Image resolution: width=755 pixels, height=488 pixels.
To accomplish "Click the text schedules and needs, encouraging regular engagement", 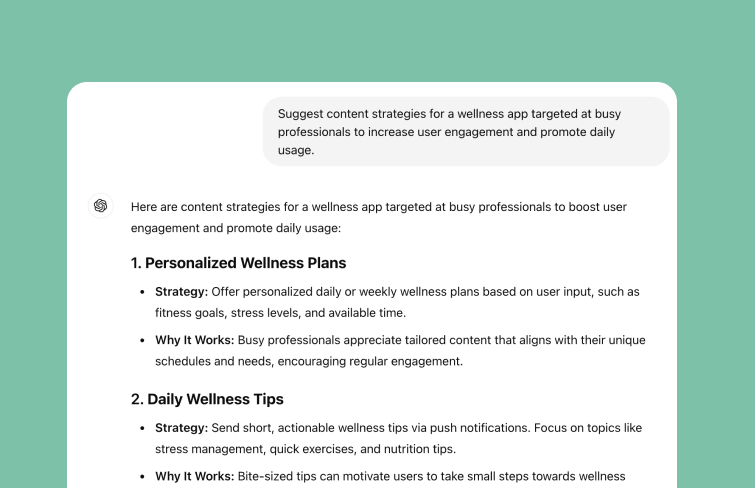I will pyautogui.click(x=309, y=361).
